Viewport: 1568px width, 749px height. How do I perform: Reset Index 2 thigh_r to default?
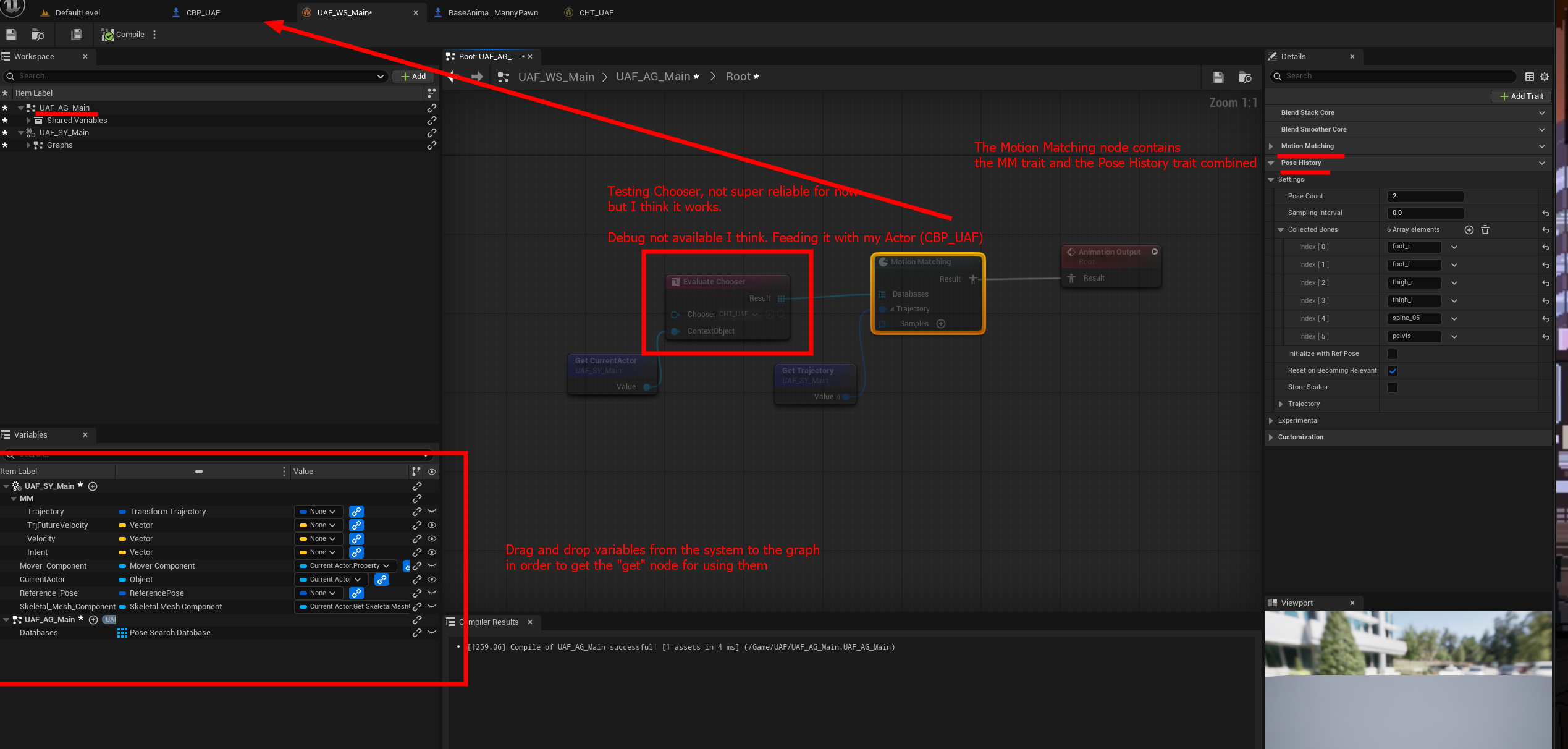click(1545, 283)
